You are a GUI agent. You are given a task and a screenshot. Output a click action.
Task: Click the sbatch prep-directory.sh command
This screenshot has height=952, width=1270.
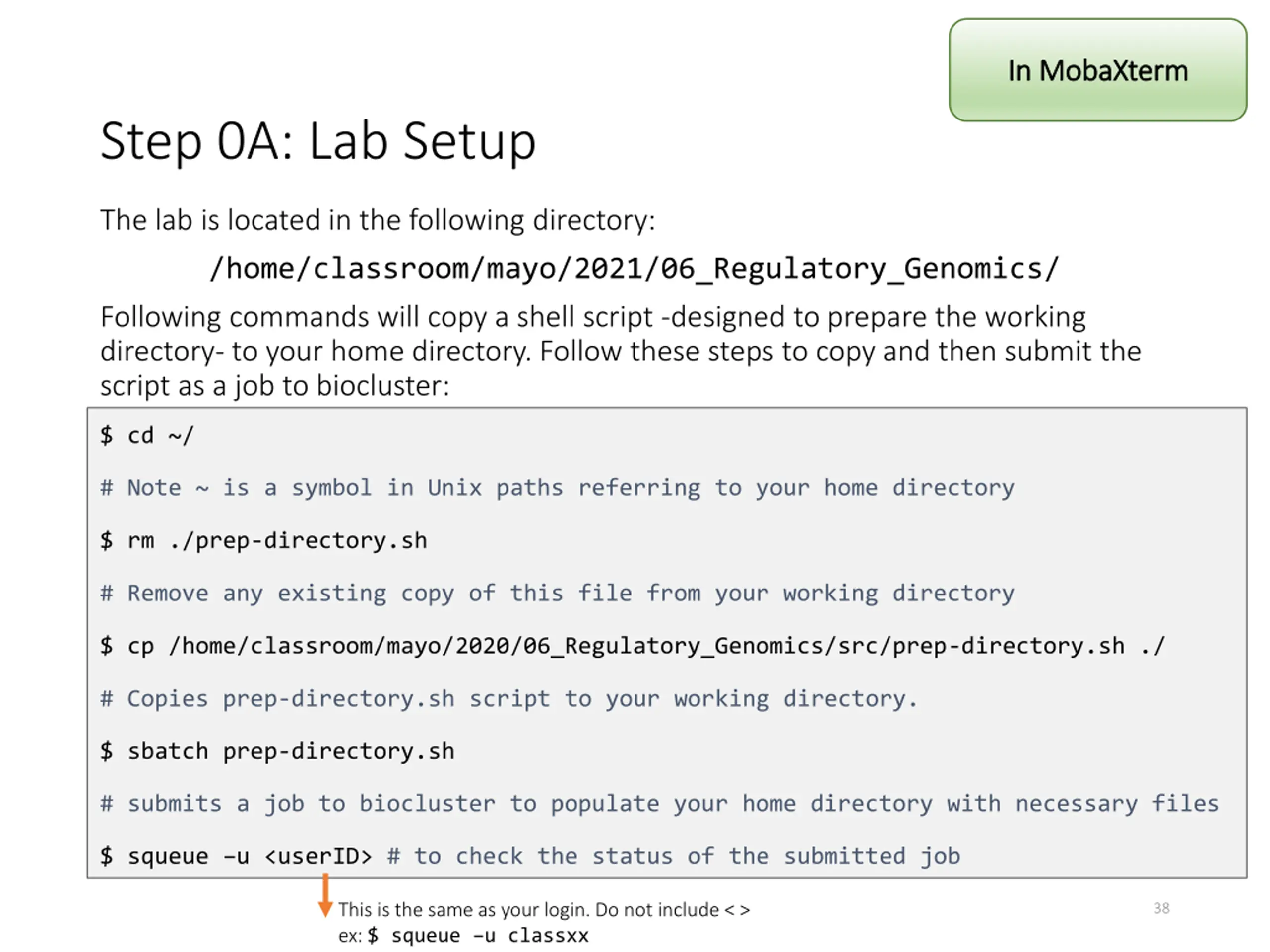point(277,751)
